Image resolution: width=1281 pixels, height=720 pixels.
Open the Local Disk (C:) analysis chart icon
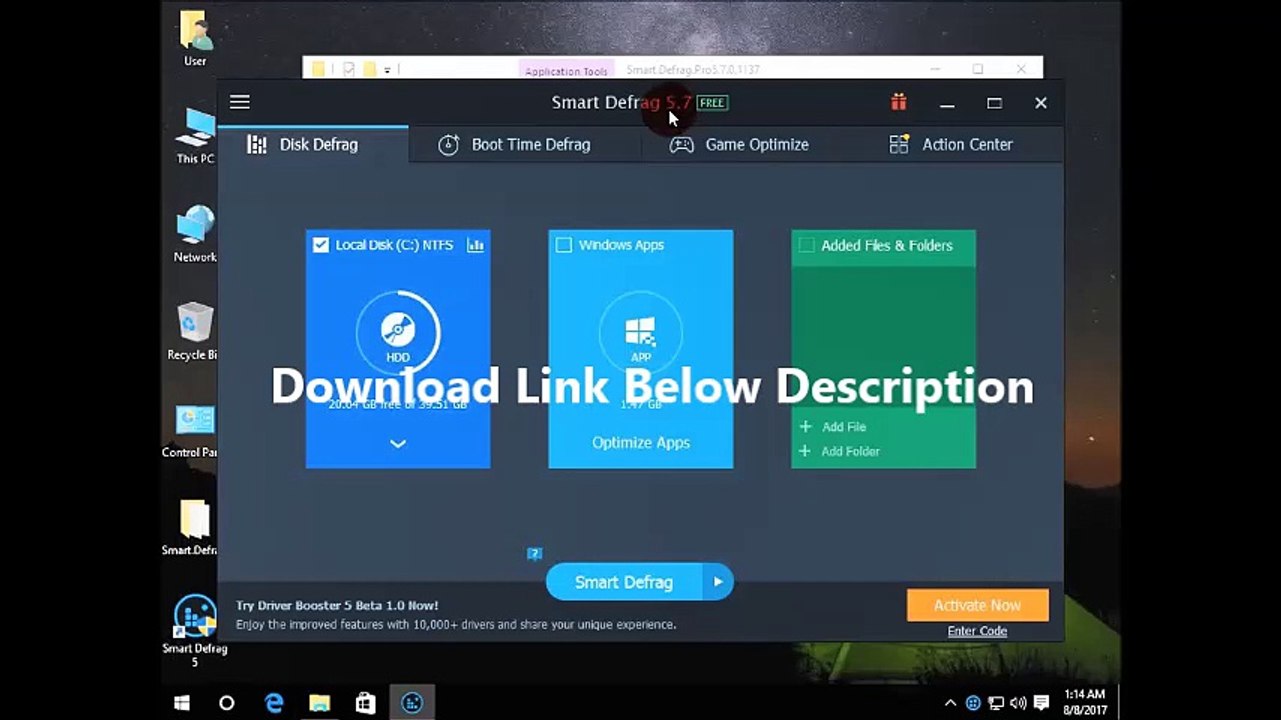(475, 245)
